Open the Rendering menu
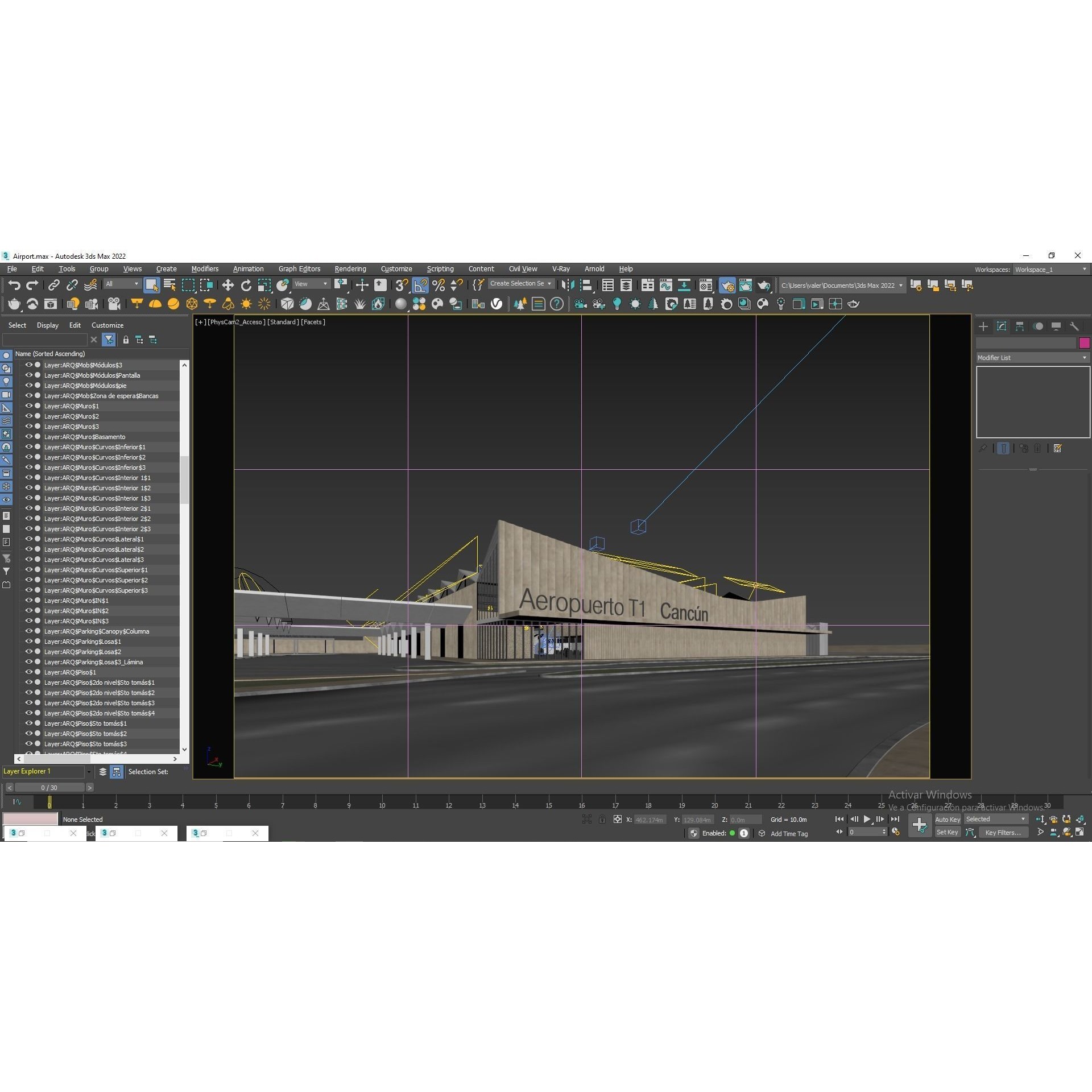This screenshot has width=1092, height=1092. pyautogui.click(x=350, y=269)
